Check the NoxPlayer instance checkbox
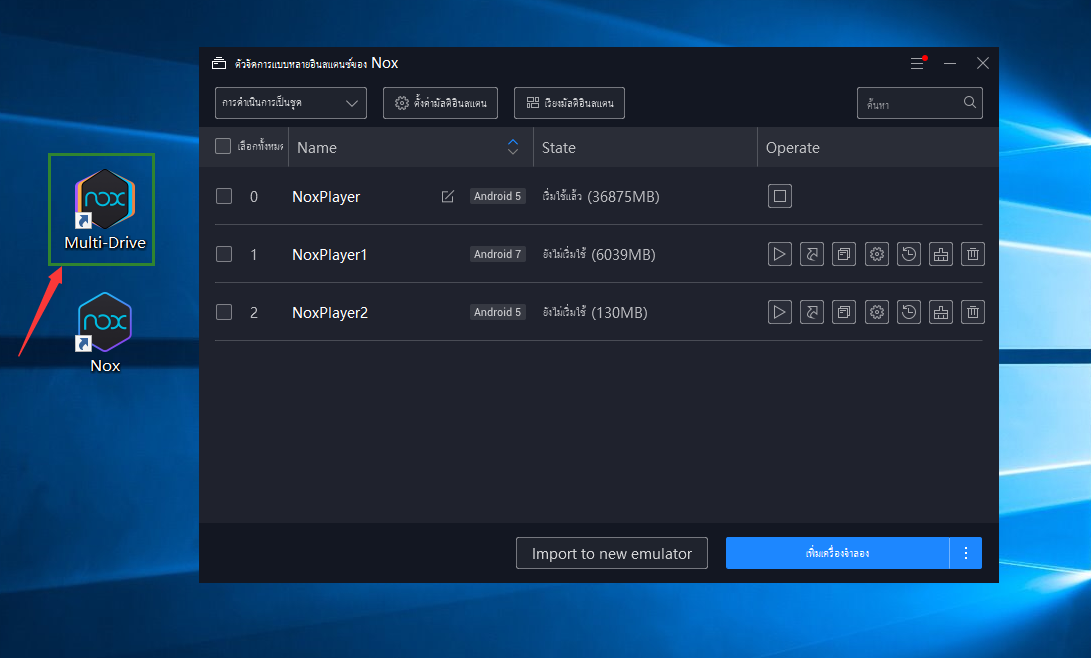This screenshot has height=658, width=1091. (x=224, y=196)
